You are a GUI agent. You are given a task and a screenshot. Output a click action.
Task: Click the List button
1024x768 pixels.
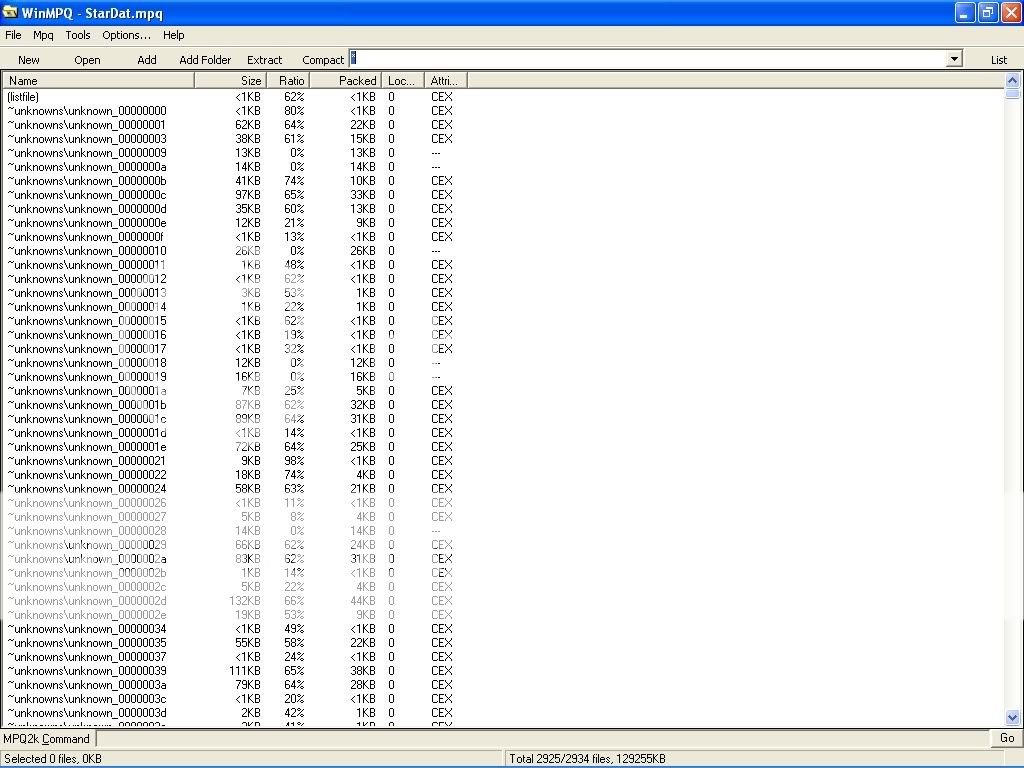pos(999,60)
